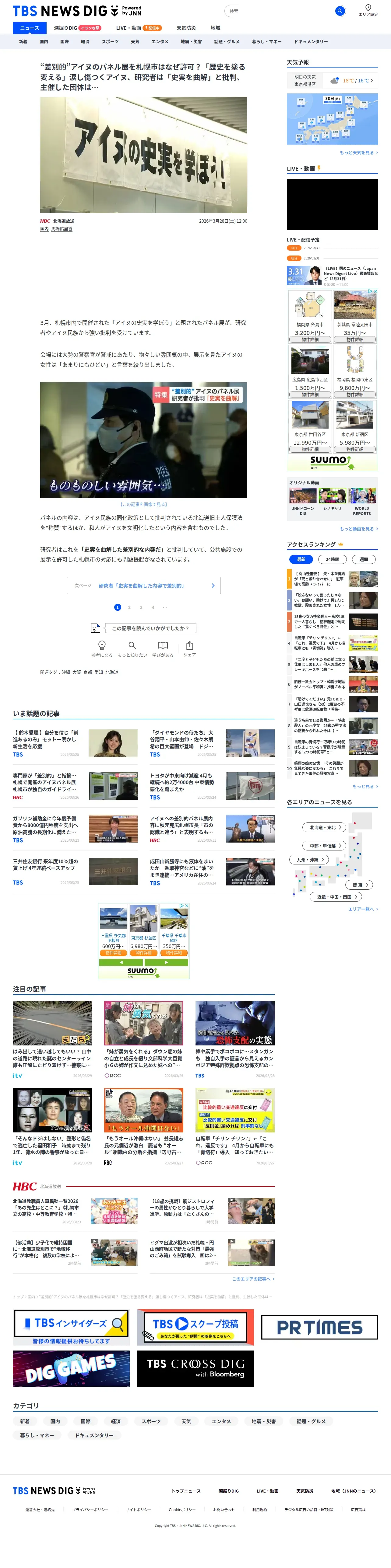Focus the 検索 search field

click(x=280, y=11)
